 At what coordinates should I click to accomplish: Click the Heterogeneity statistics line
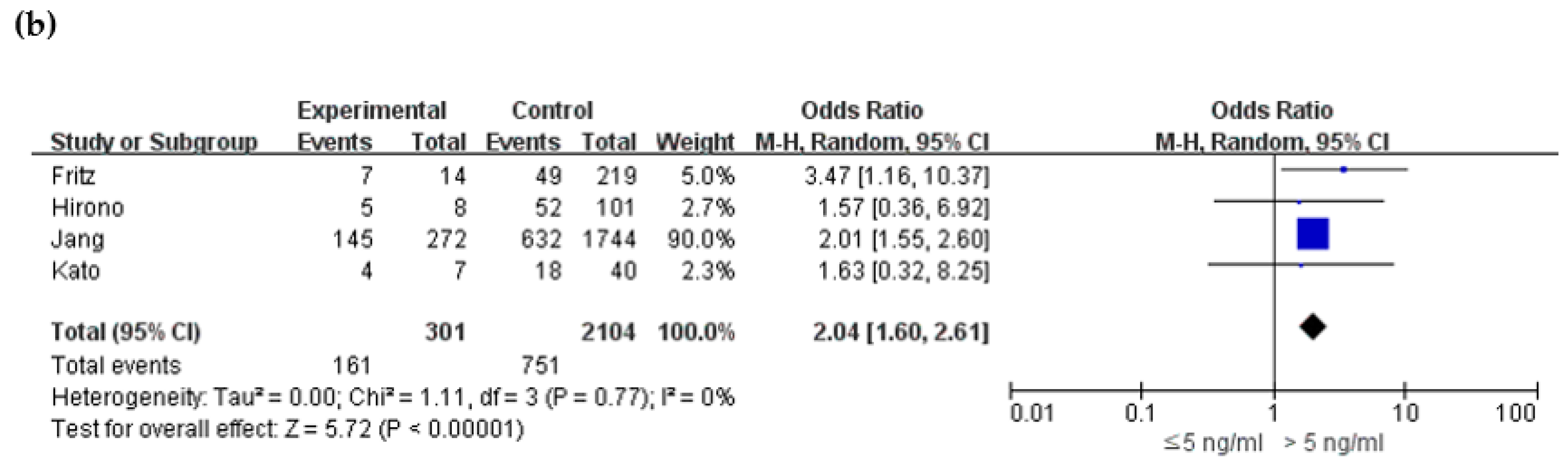(x=393, y=398)
